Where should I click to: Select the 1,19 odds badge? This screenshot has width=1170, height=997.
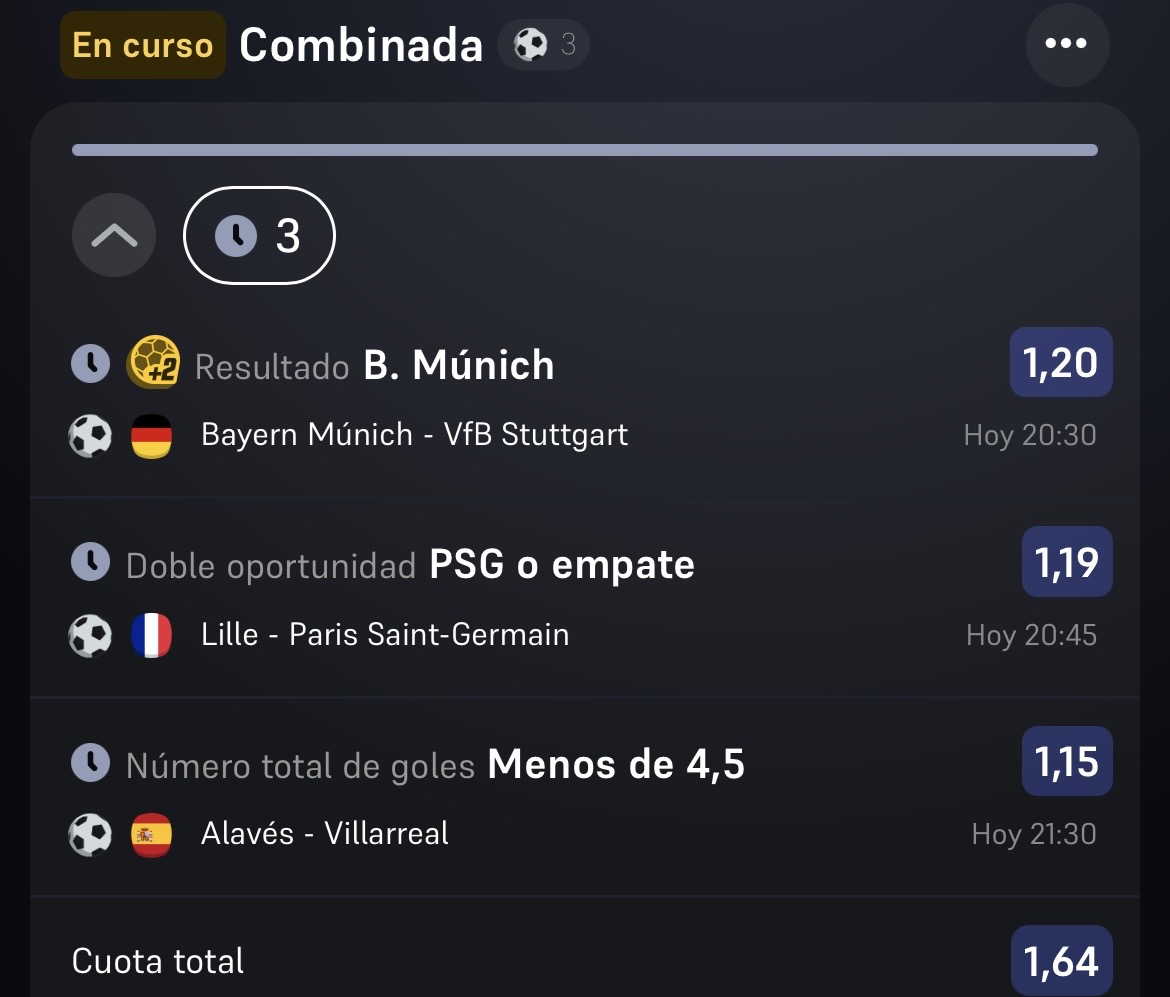point(1067,562)
